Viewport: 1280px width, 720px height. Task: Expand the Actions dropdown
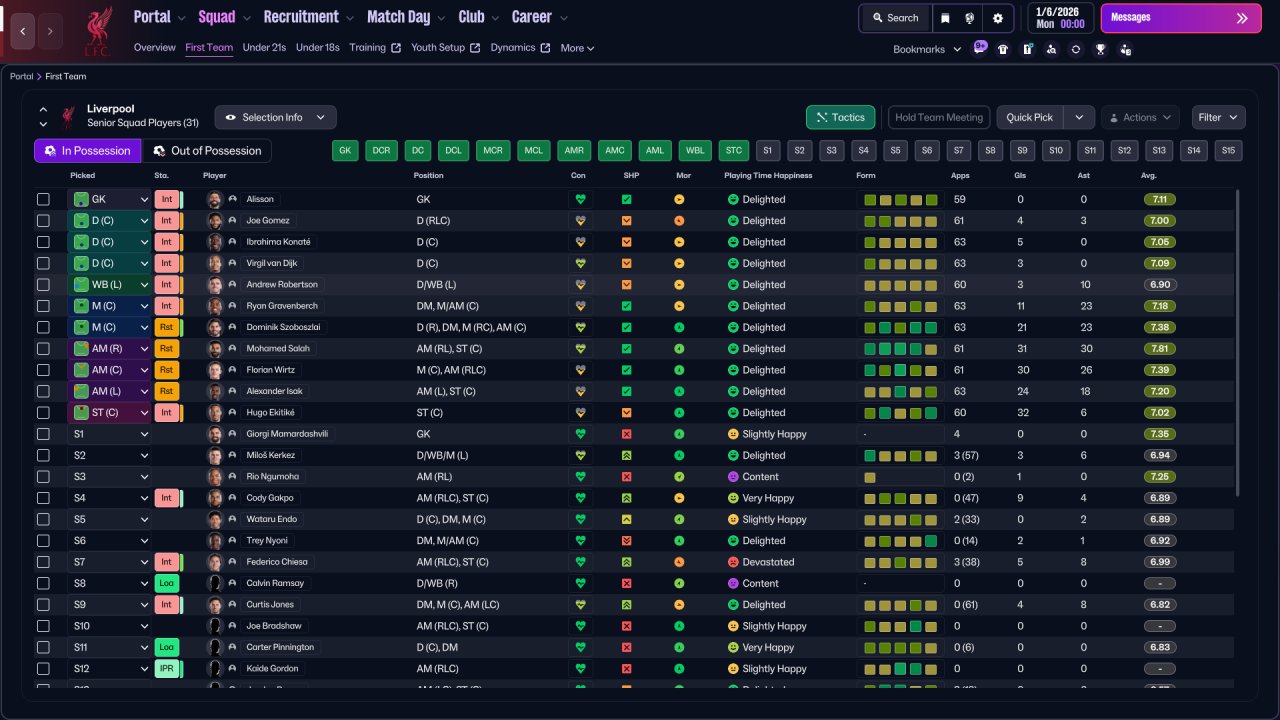coord(1140,117)
